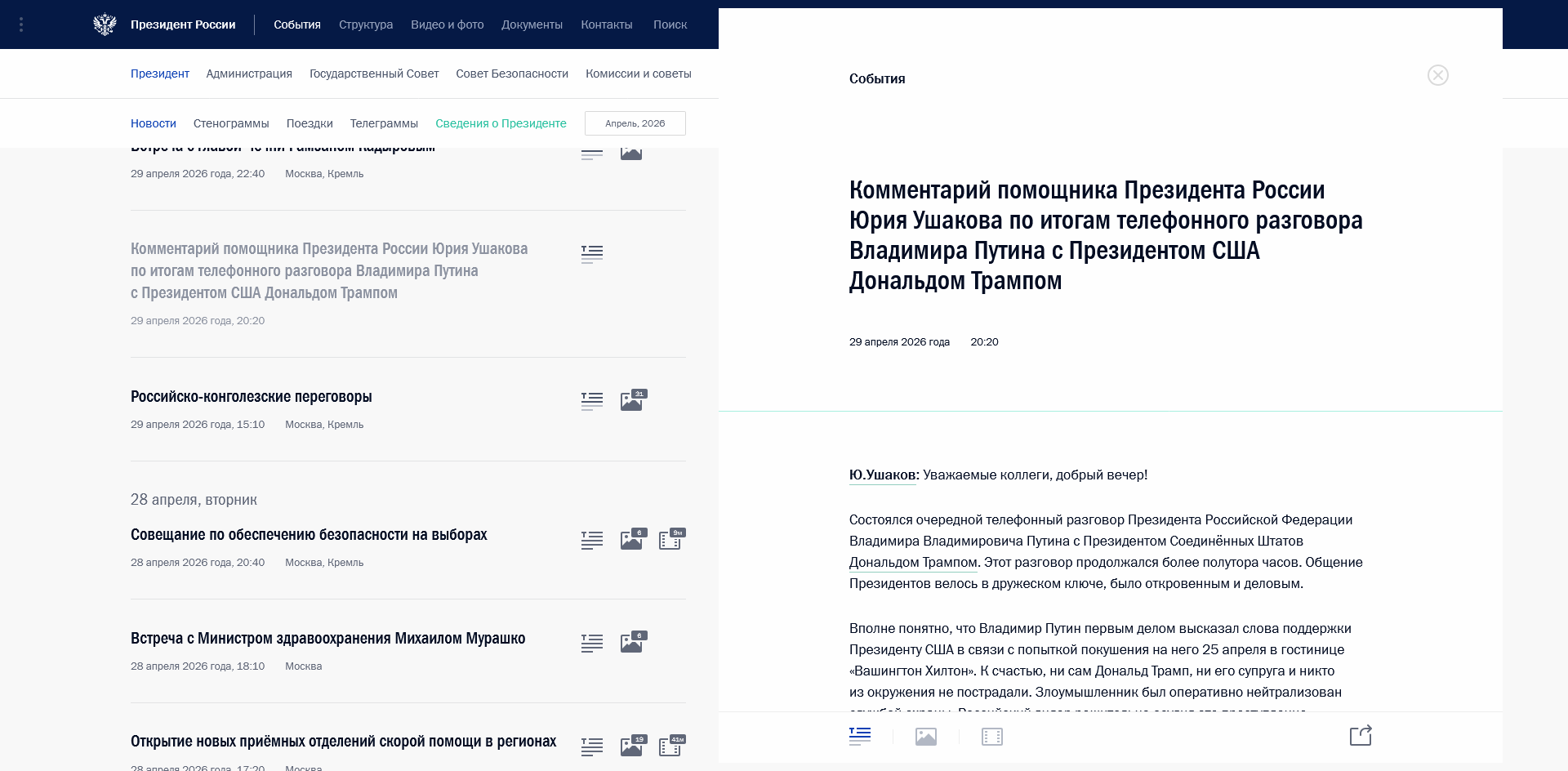
Task: Open the photo gallery for Встреча с Михаилом Мурашко
Action: [x=631, y=643]
